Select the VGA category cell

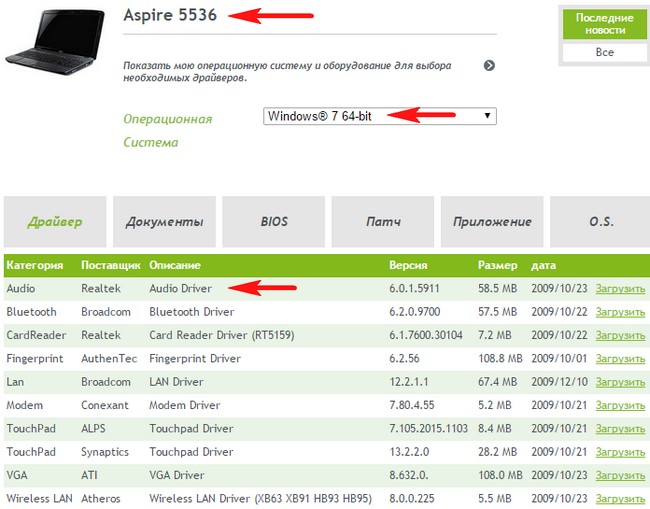[x=17, y=475]
